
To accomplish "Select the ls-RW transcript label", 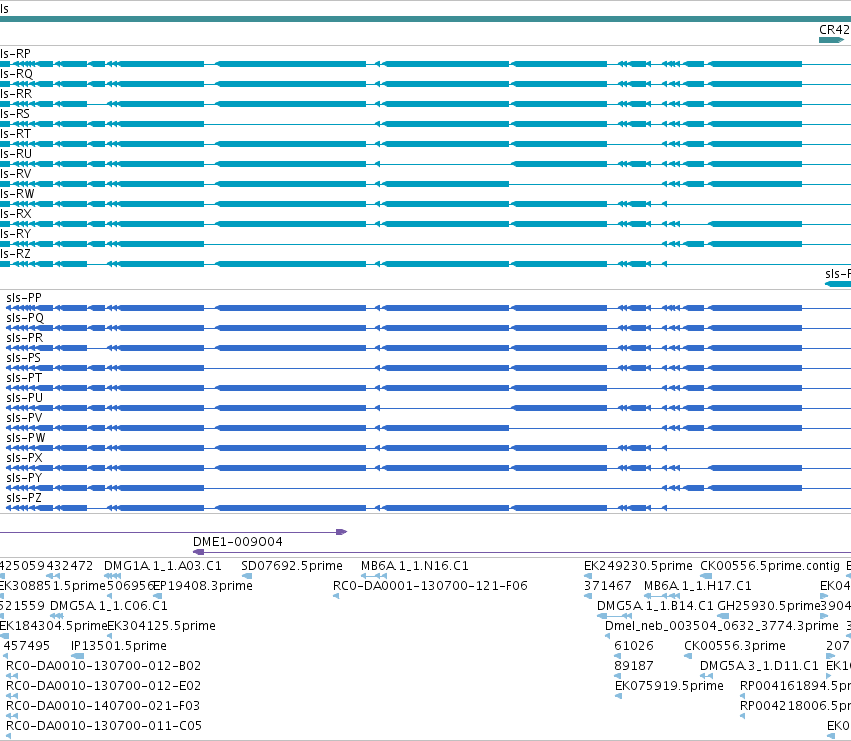I will pos(17,194).
